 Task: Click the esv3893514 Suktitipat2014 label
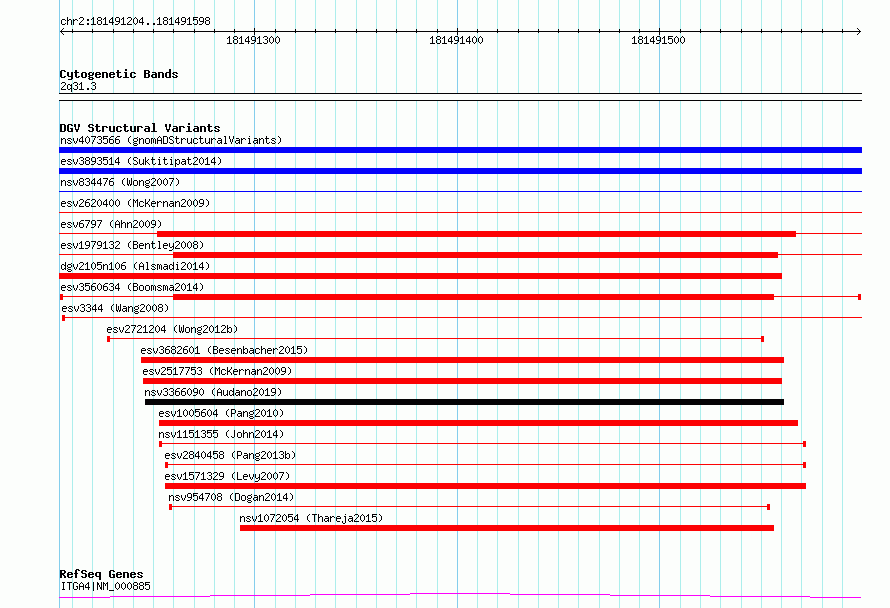coord(141,161)
